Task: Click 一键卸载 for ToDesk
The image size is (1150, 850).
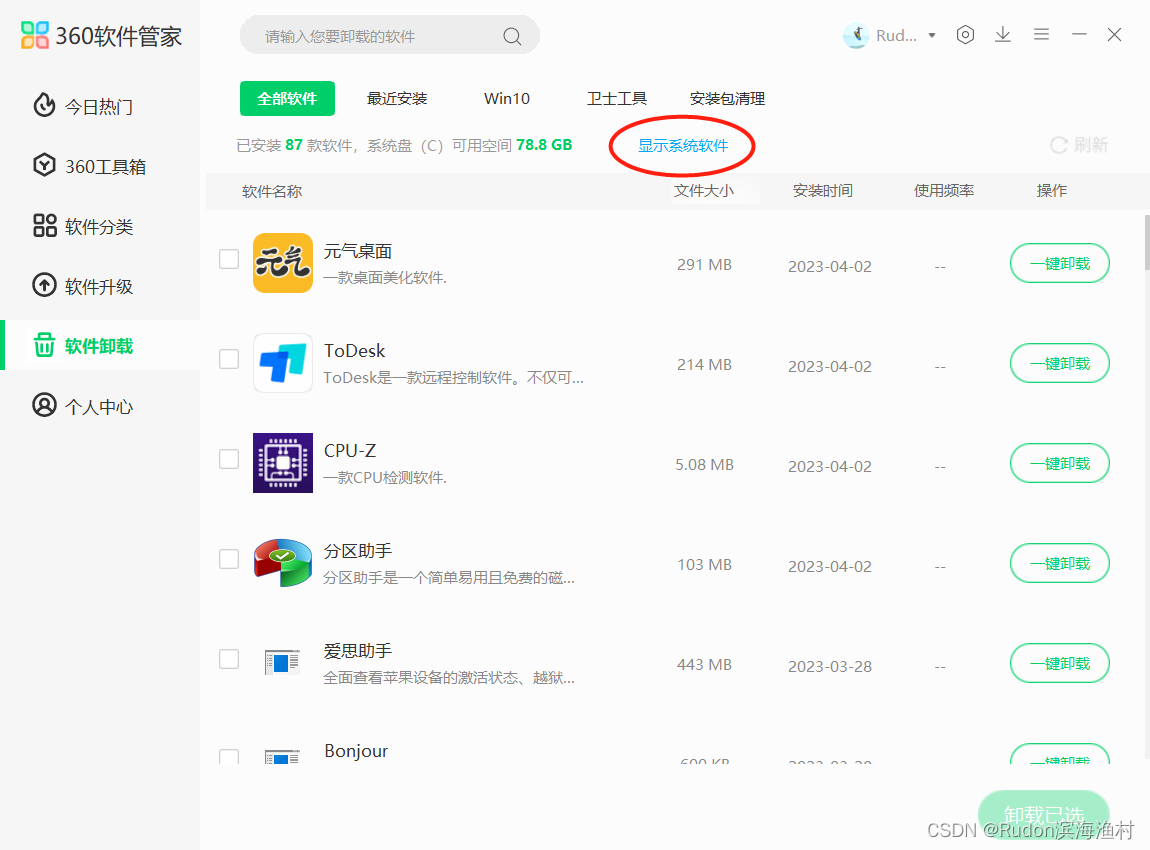Action: (x=1060, y=363)
